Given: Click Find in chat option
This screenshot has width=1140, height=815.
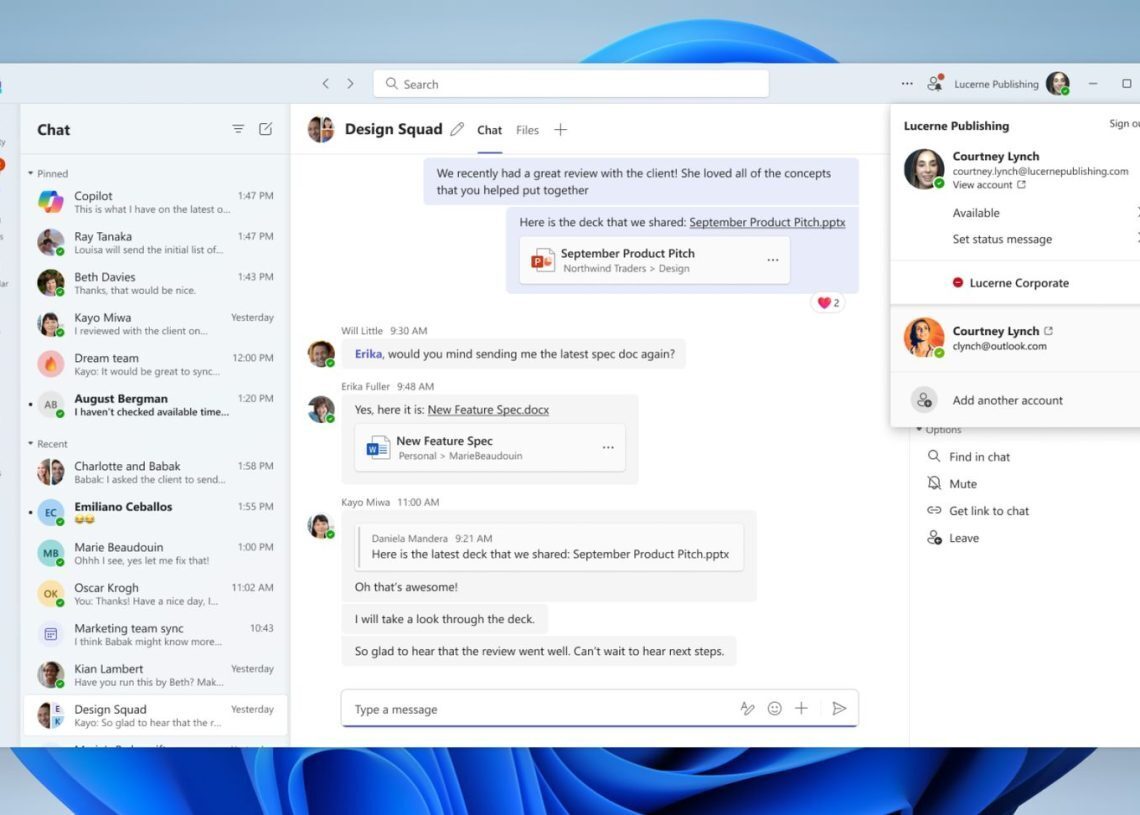Looking at the screenshot, I should (968, 457).
